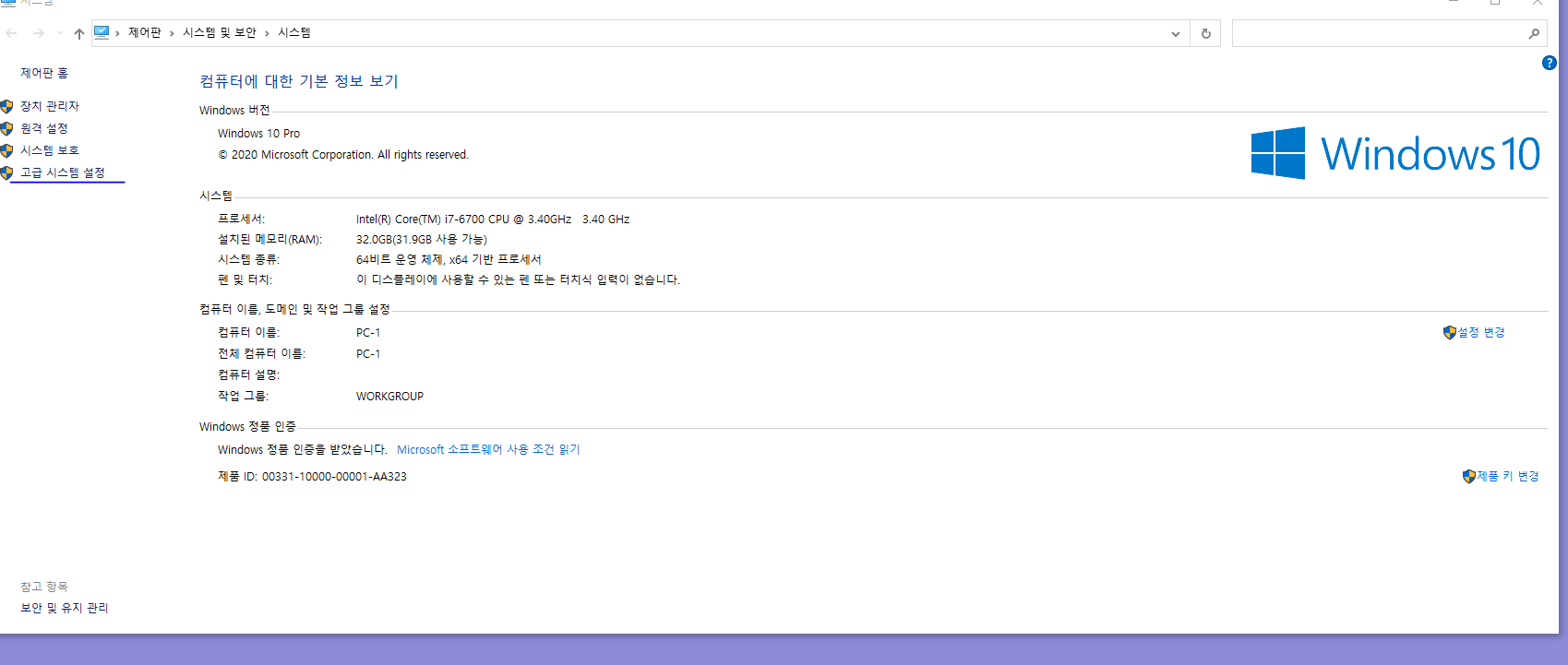The width and height of the screenshot is (1568, 665).
Task: Click 설정 변경 link
Action: [1481, 332]
